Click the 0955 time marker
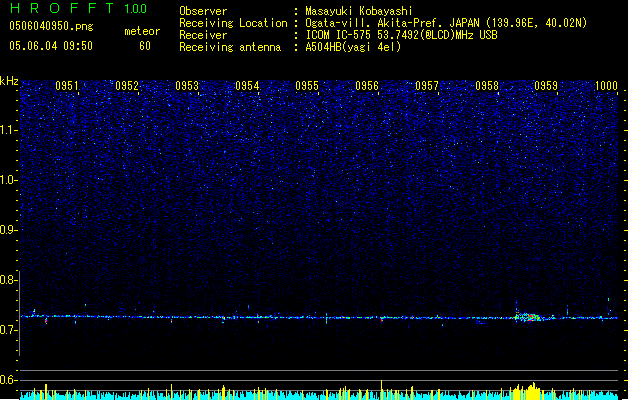Screen dimensions: 629x400 [x=307, y=86]
